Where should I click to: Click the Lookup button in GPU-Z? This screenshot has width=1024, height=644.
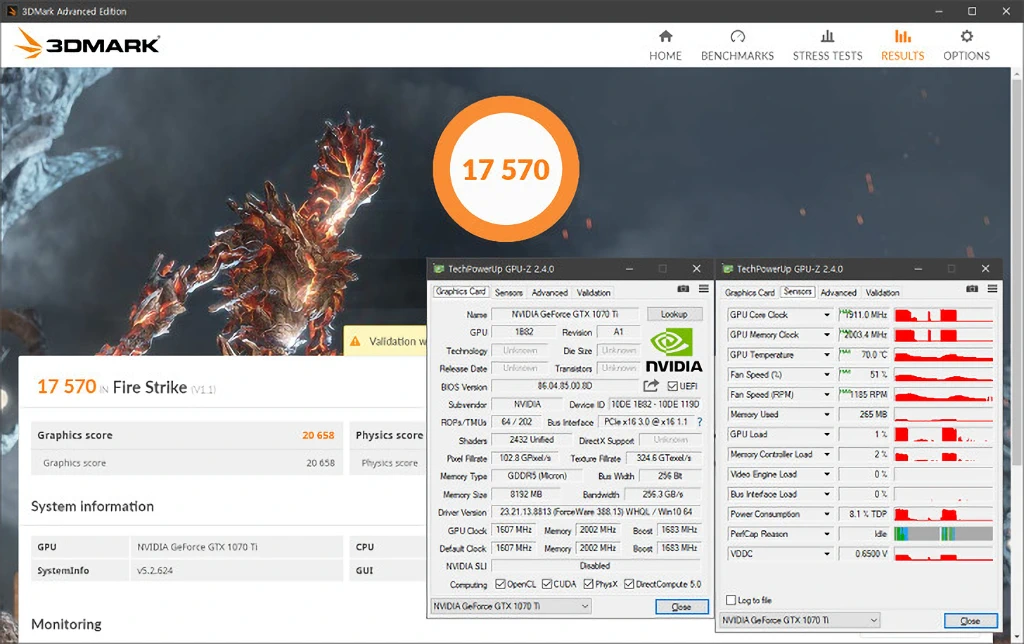[674, 314]
